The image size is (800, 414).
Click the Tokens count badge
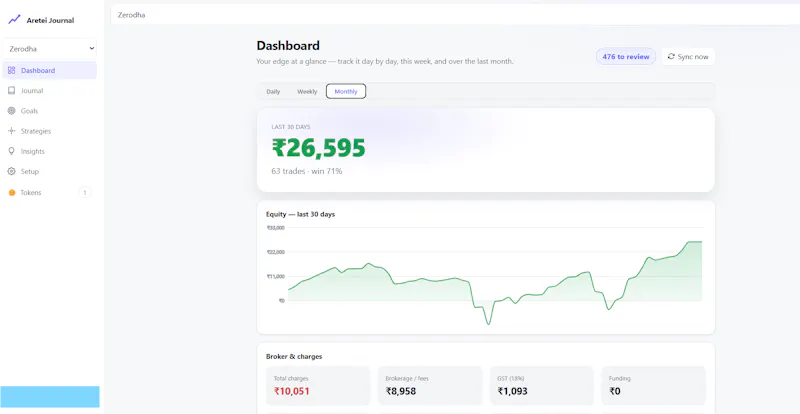pyautogui.click(x=85, y=192)
